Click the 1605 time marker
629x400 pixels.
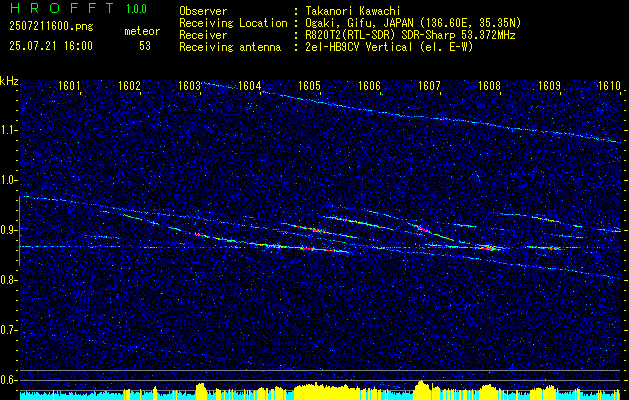pos(309,86)
